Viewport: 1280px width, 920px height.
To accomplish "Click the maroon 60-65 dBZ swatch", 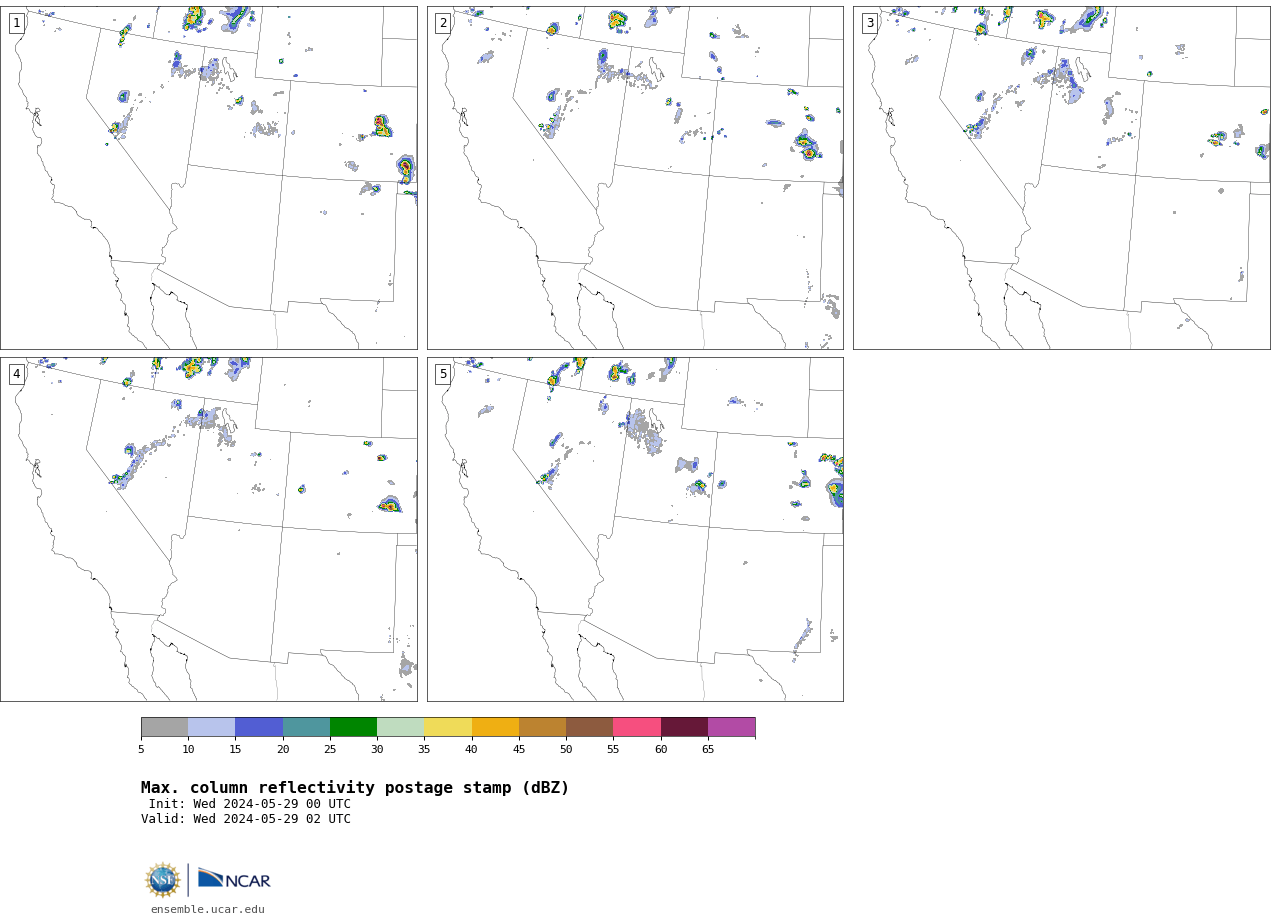I will pyautogui.click(x=684, y=727).
